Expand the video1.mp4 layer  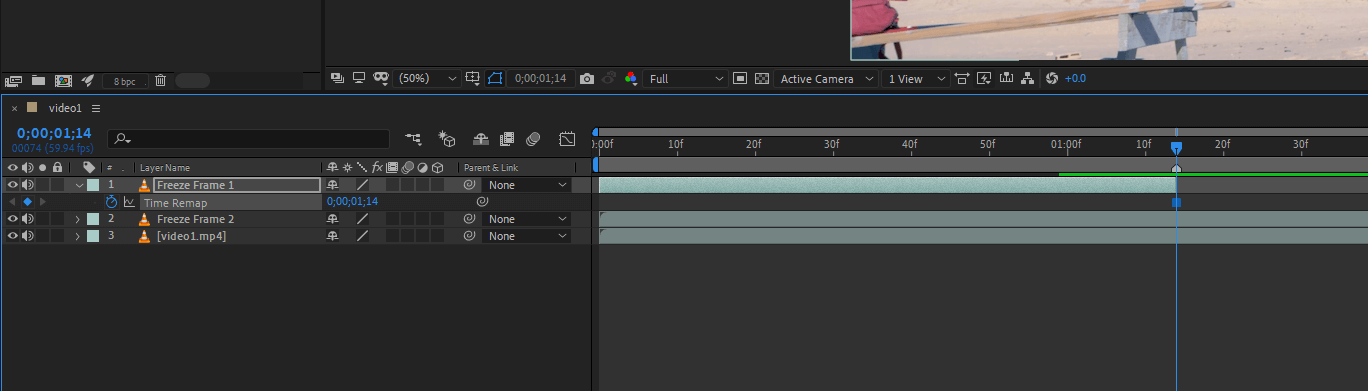78,236
